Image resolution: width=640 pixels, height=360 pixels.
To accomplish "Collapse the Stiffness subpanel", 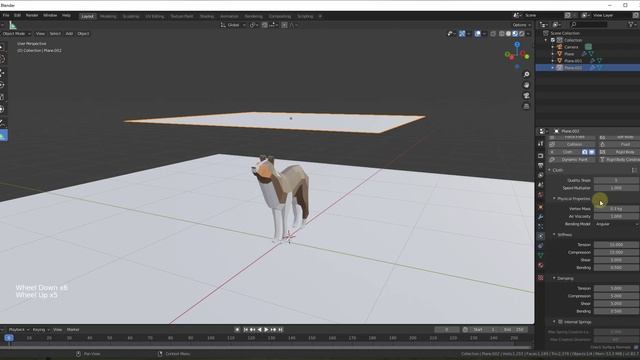I will 554,235.
